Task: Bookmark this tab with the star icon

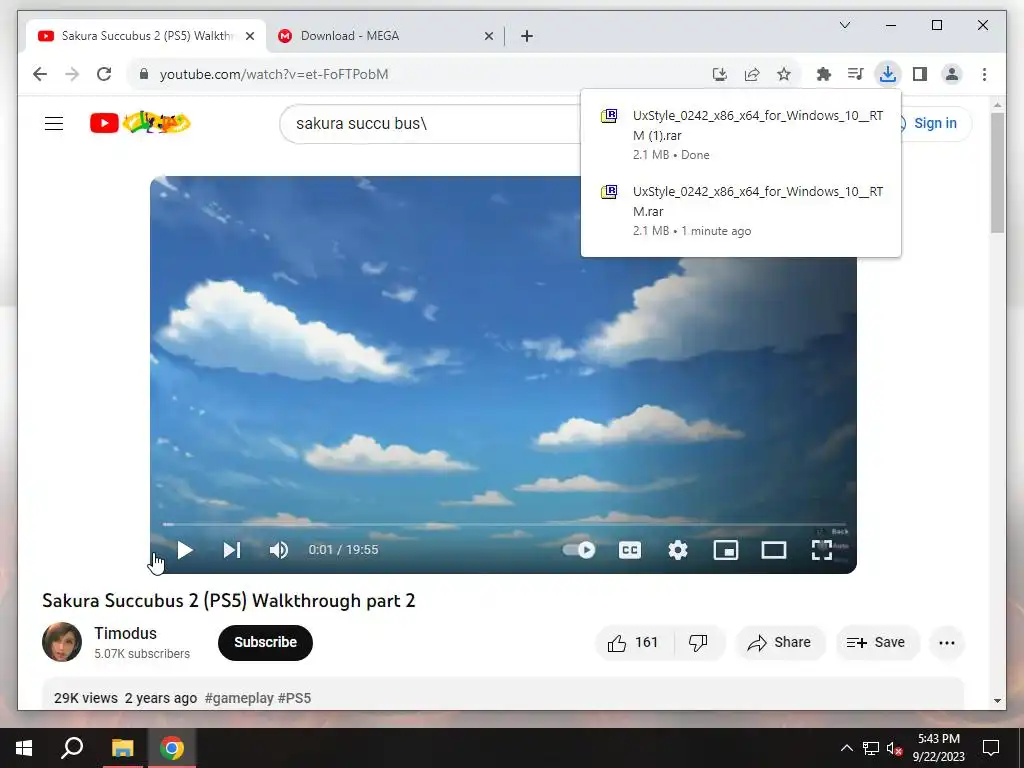Action: 784,74
